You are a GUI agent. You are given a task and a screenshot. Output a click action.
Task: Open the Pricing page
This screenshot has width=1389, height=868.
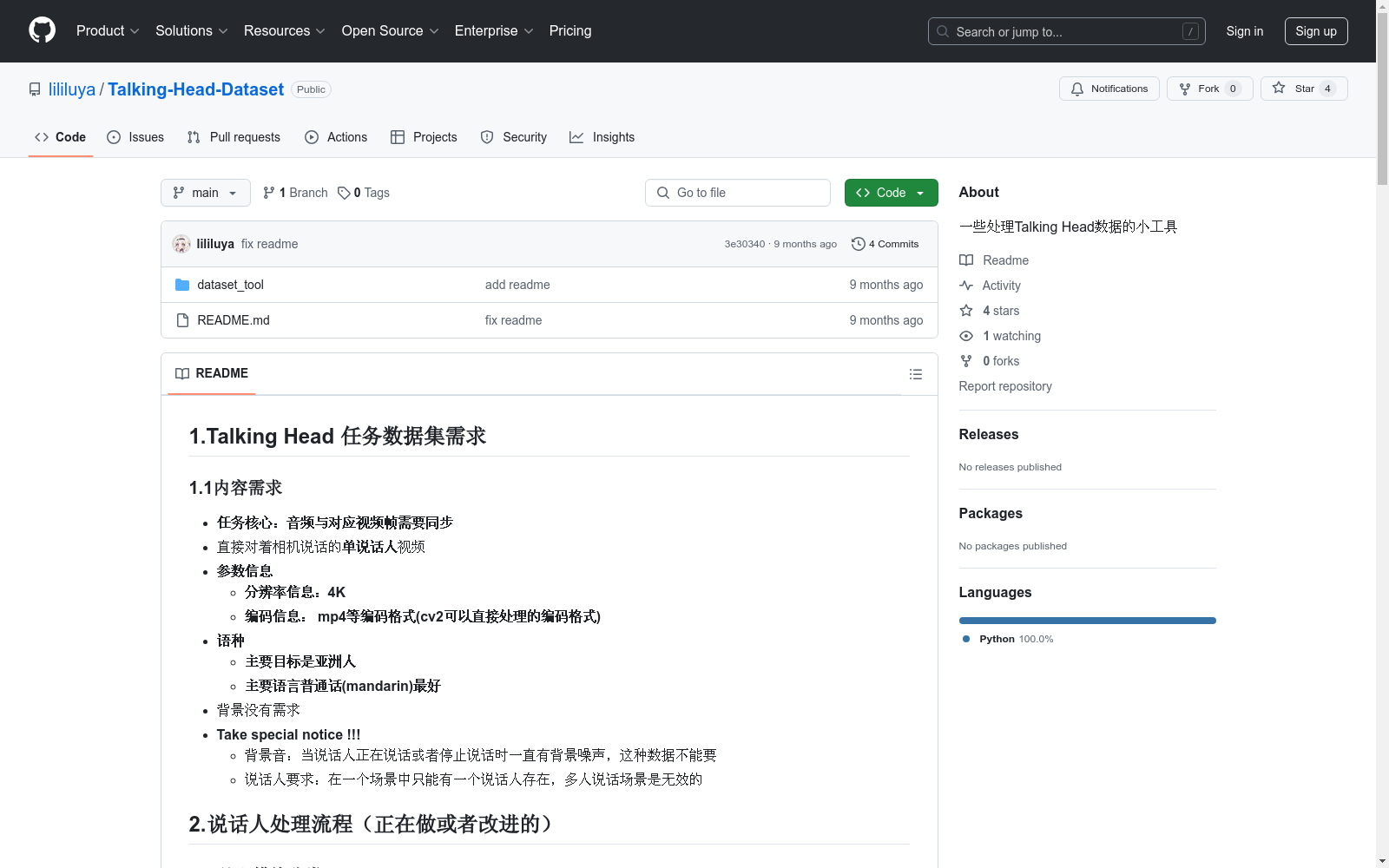click(x=570, y=30)
